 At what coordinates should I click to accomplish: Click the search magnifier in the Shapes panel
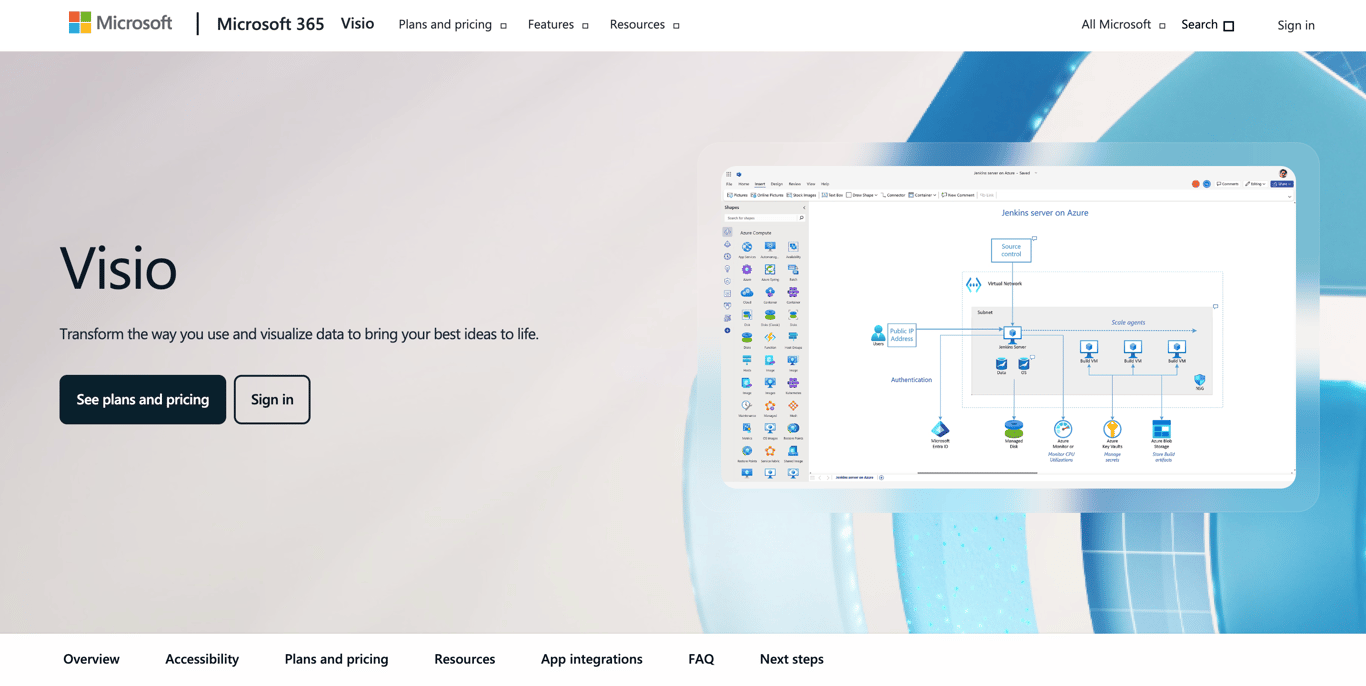coord(802,218)
